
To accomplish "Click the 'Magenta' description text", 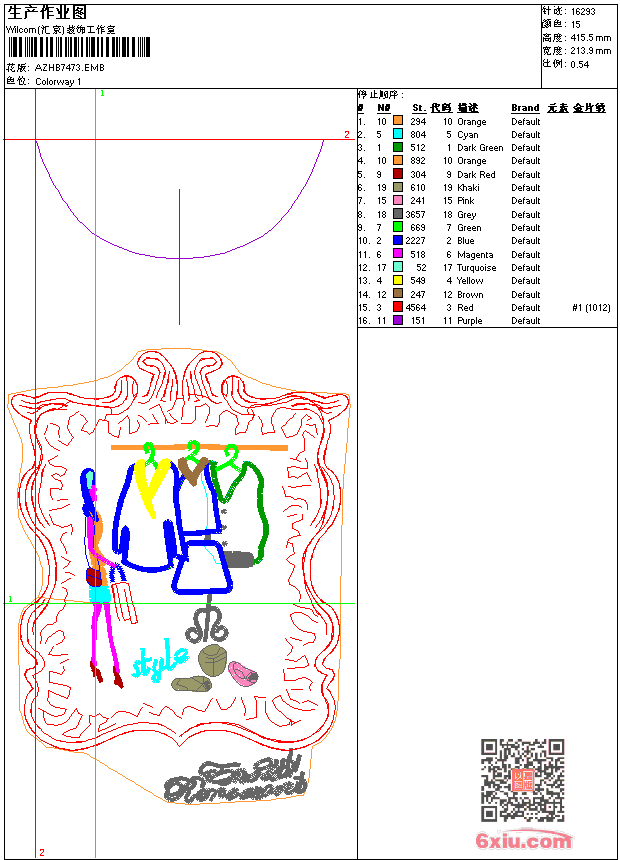I will 475,254.
